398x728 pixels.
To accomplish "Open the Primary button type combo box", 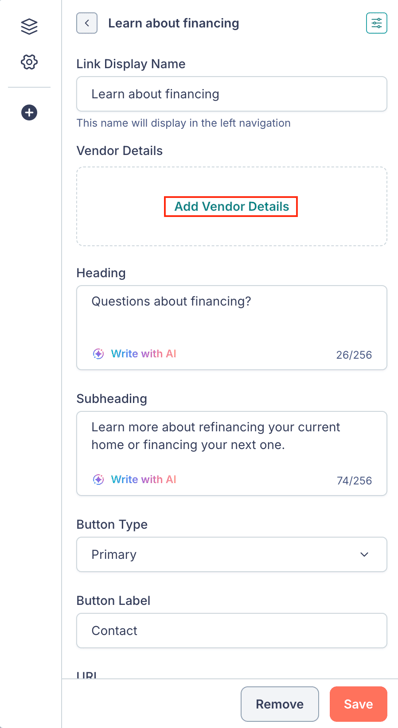I will click(231, 554).
